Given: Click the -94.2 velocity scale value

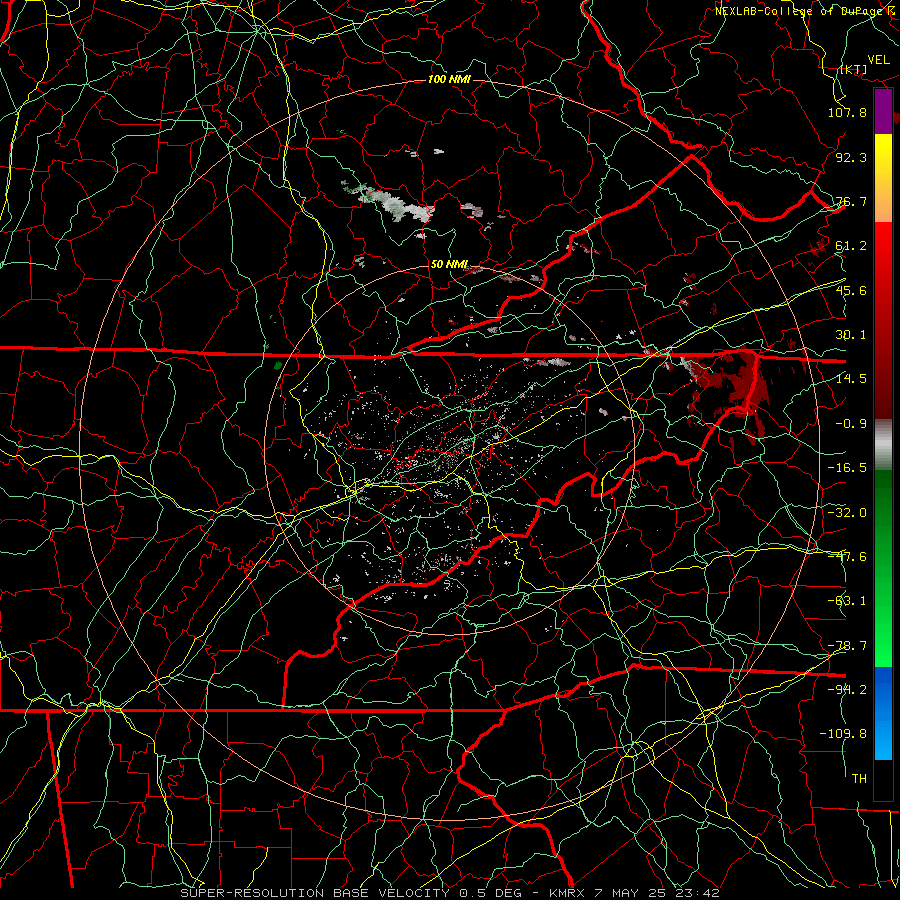Looking at the screenshot, I should pyautogui.click(x=847, y=690).
